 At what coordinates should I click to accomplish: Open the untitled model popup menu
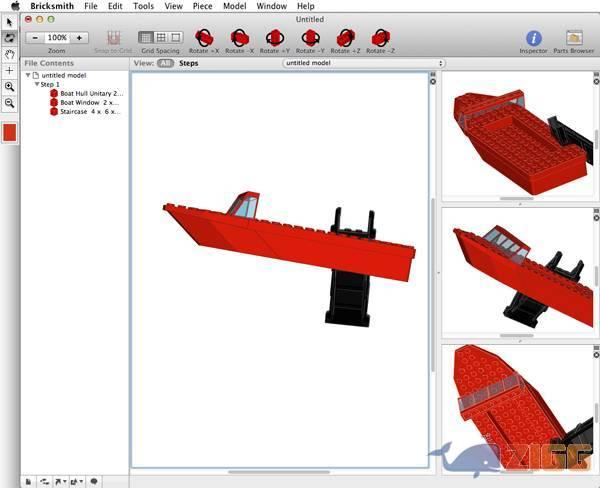[x=363, y=63]
